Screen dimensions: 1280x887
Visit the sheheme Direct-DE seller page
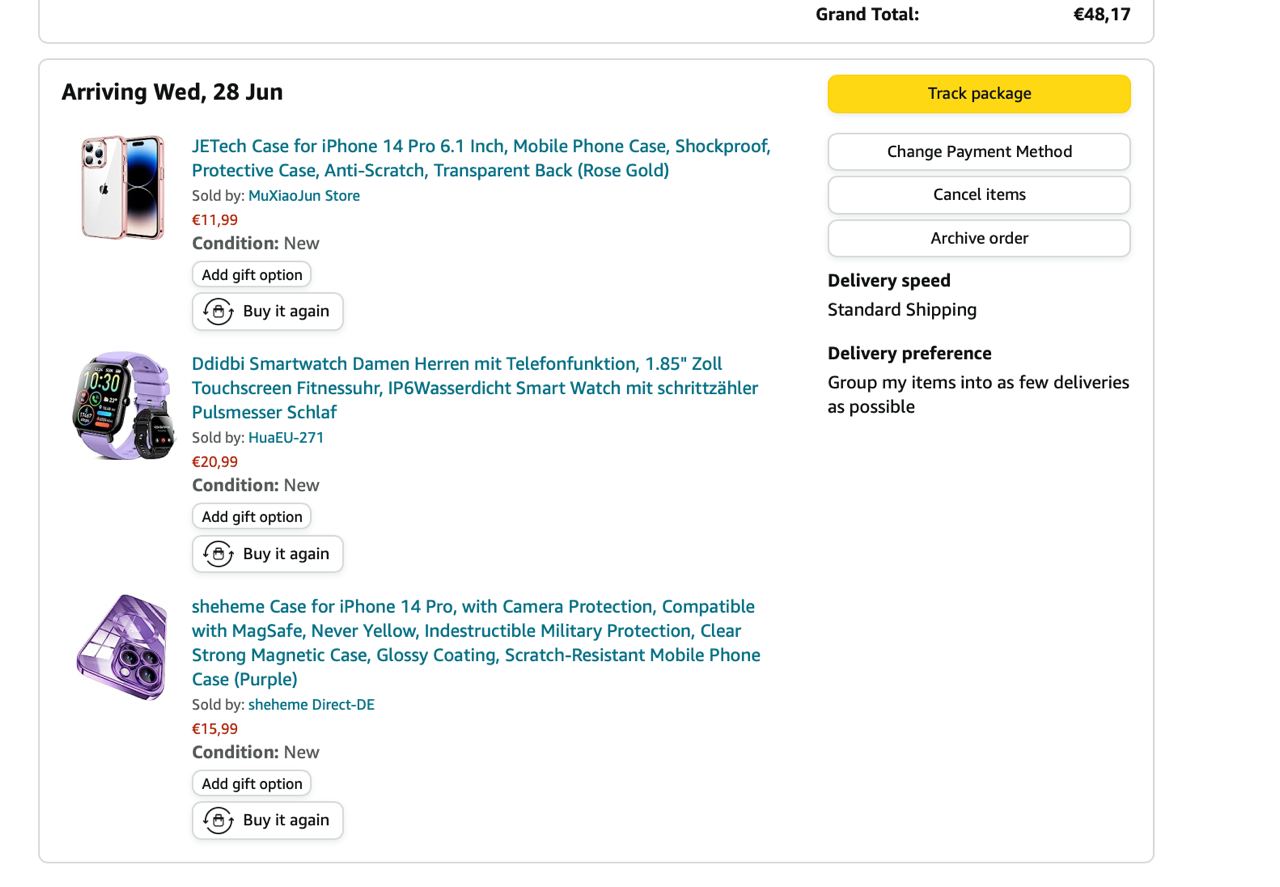pyautogui.click(x=311, y=705)
